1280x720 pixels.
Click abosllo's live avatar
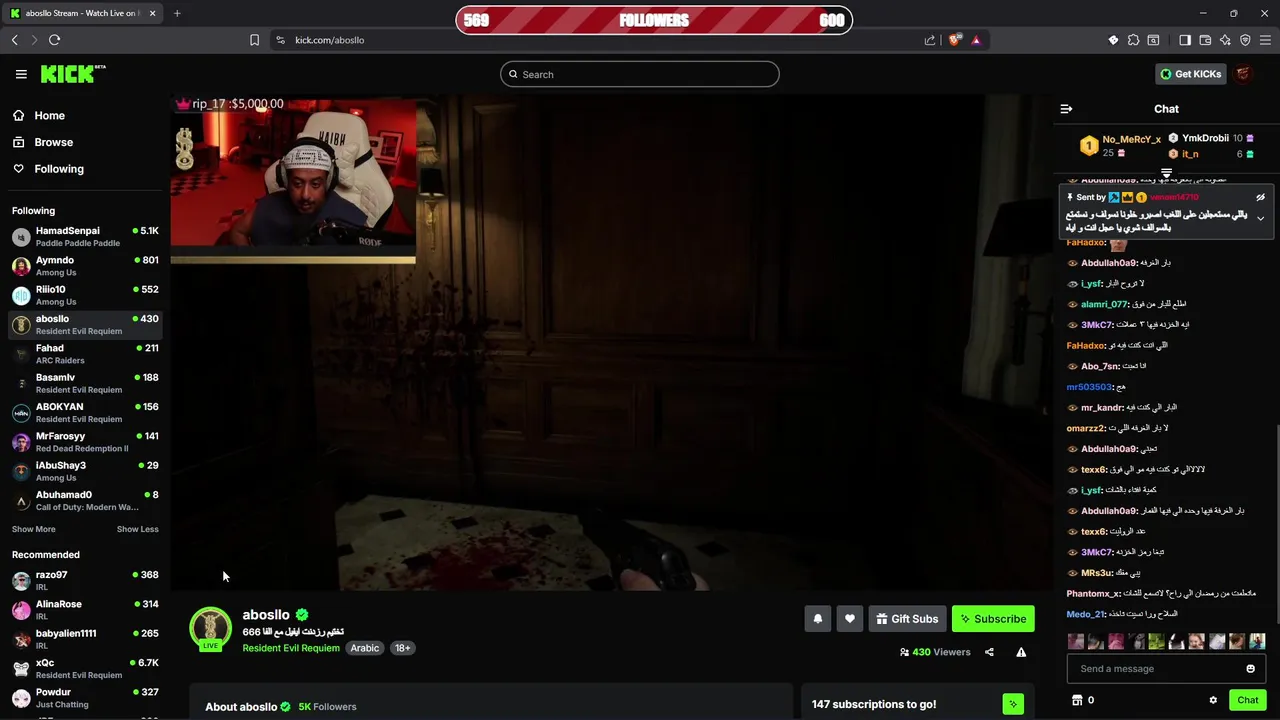click(210, 629)
